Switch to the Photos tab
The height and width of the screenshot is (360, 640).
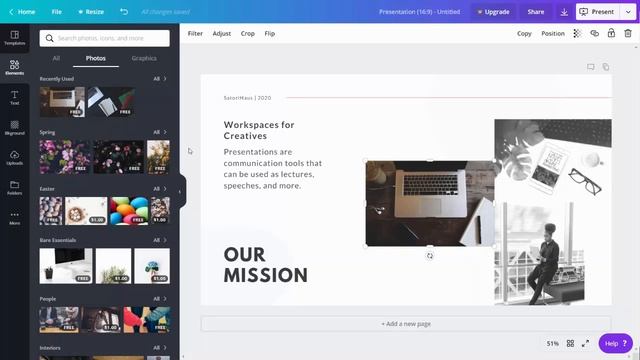[x=96, y=58]
